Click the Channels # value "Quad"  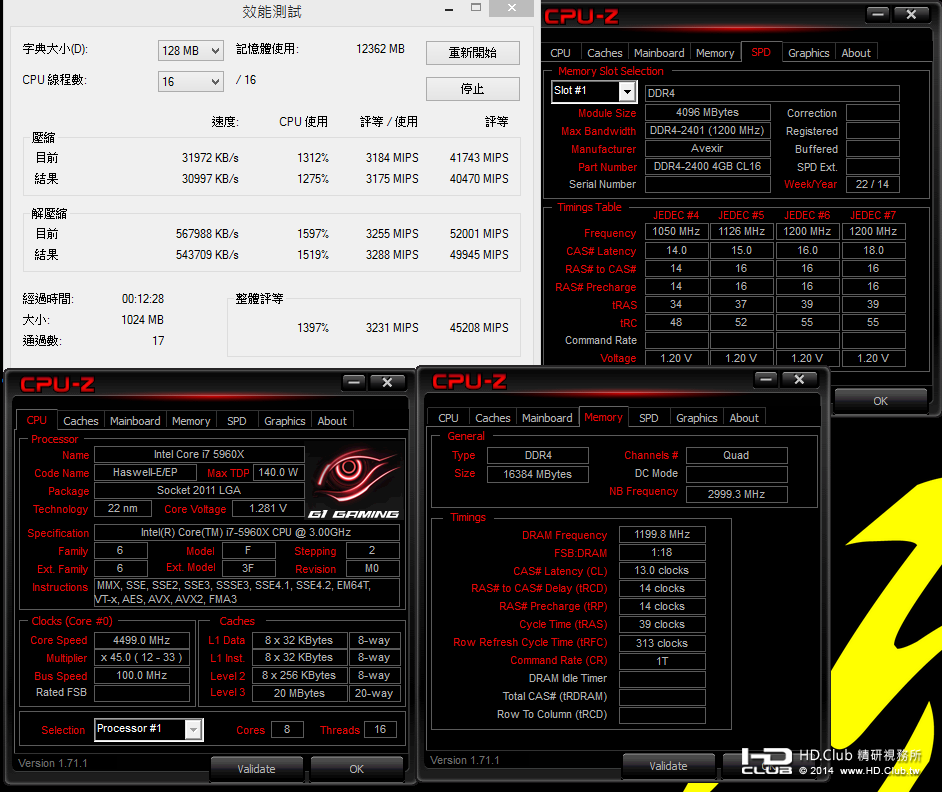pos(737,455)
